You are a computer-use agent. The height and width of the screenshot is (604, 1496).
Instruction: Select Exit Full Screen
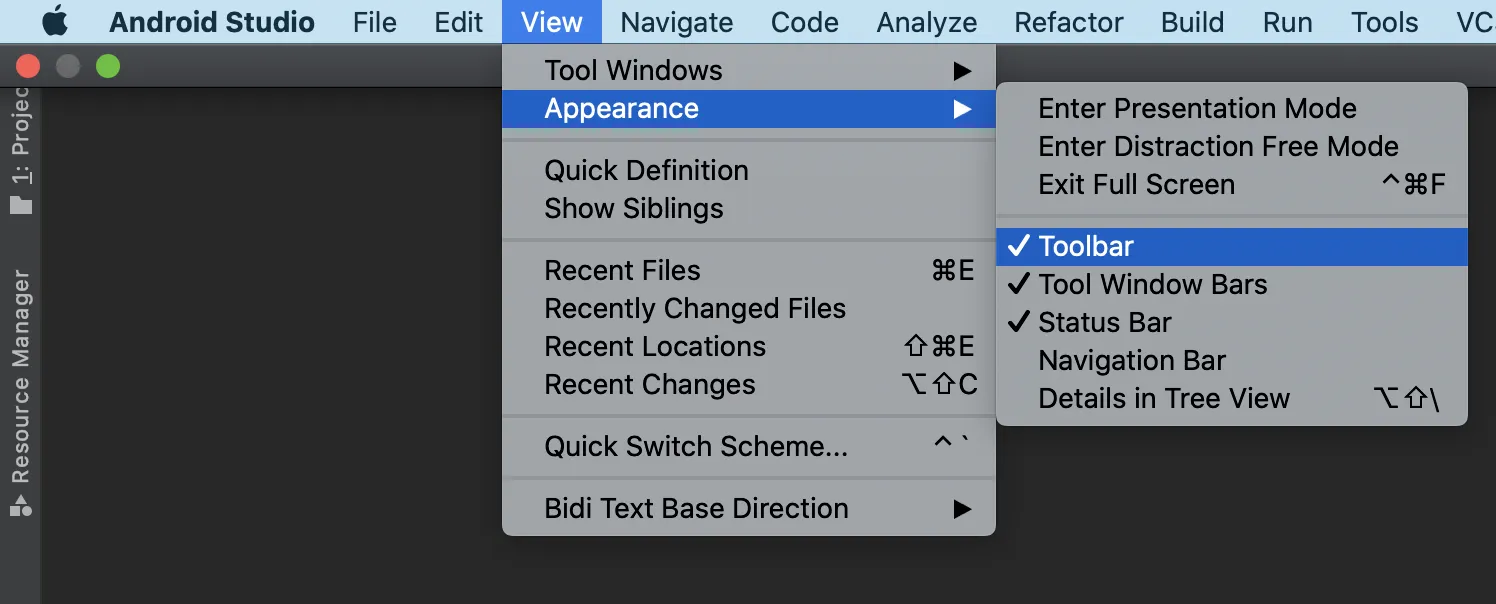[x=1136, y=184]
